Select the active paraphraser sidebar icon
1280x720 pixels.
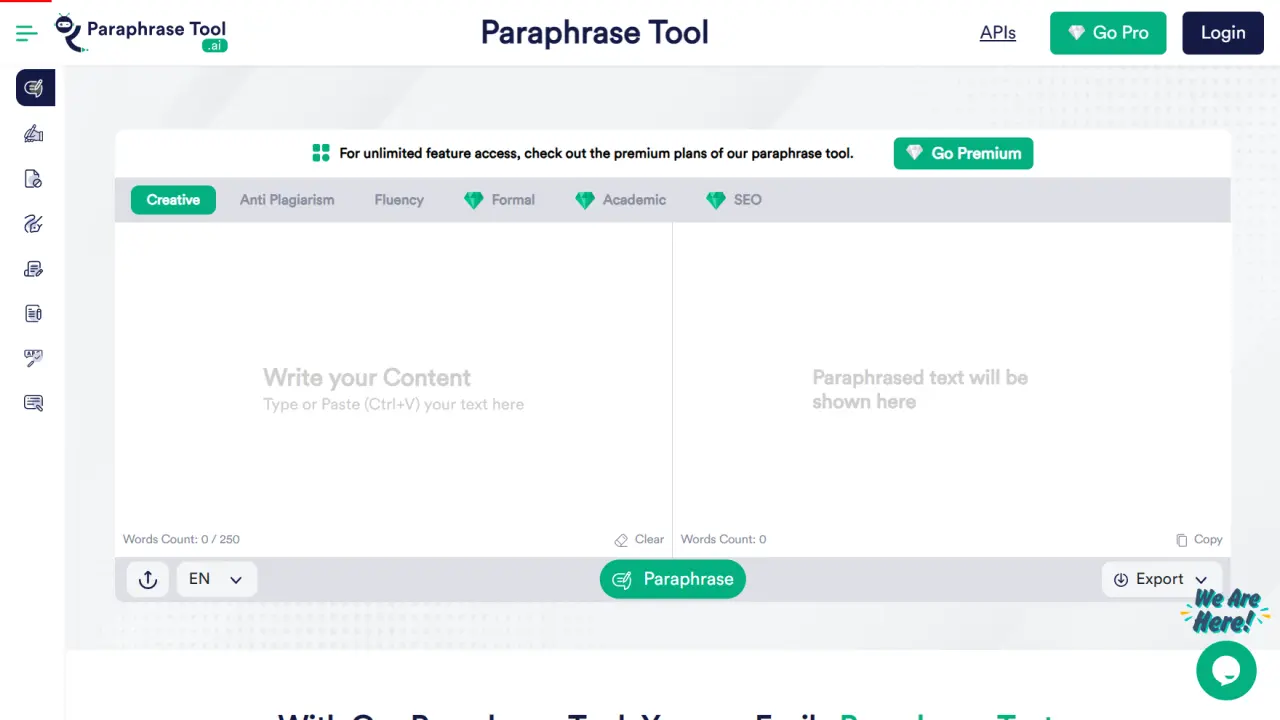point(35,88)
